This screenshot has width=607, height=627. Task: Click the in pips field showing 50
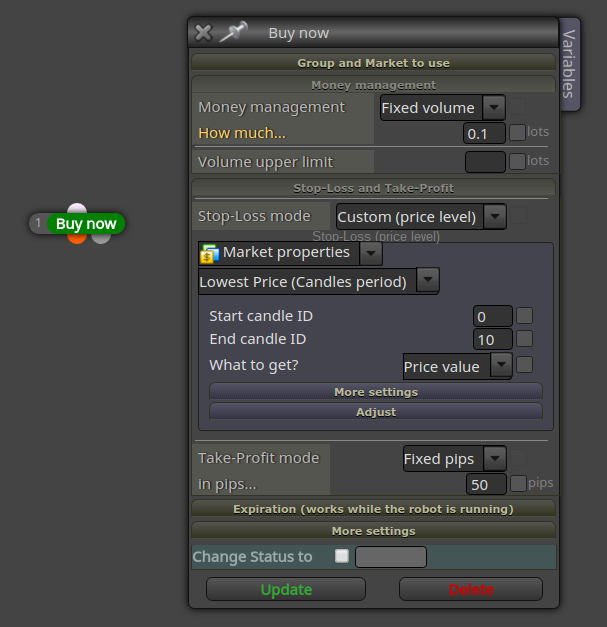[486, 484]
